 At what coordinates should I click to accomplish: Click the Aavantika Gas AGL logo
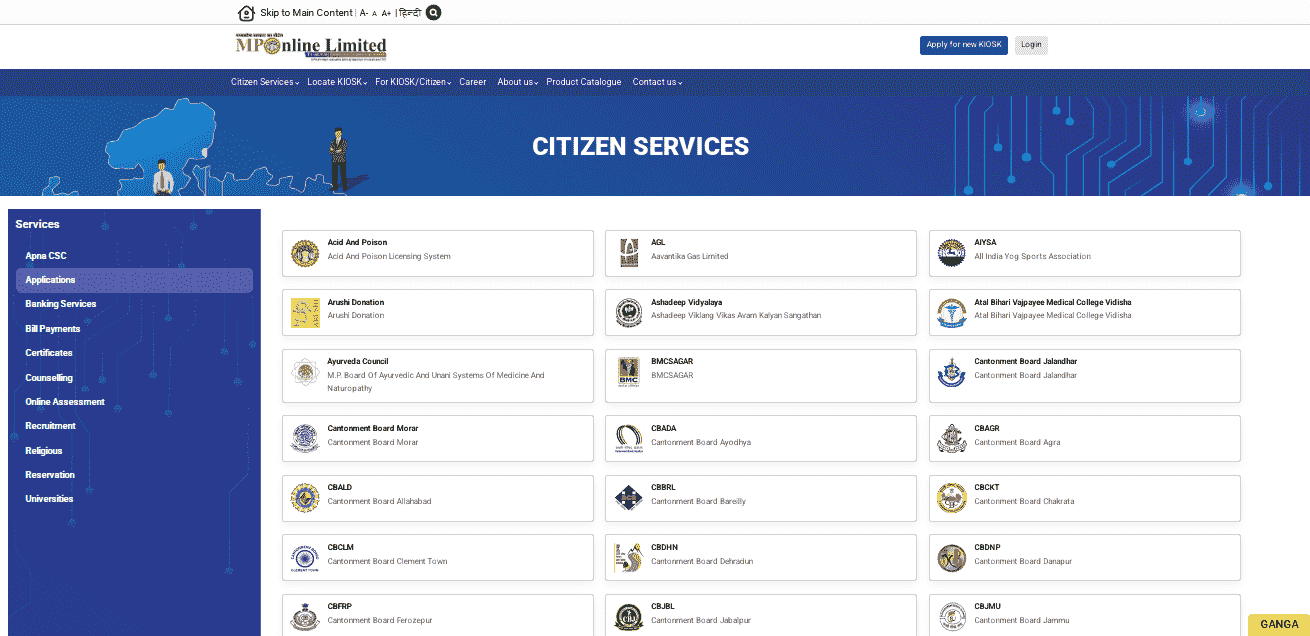point(628,254)
